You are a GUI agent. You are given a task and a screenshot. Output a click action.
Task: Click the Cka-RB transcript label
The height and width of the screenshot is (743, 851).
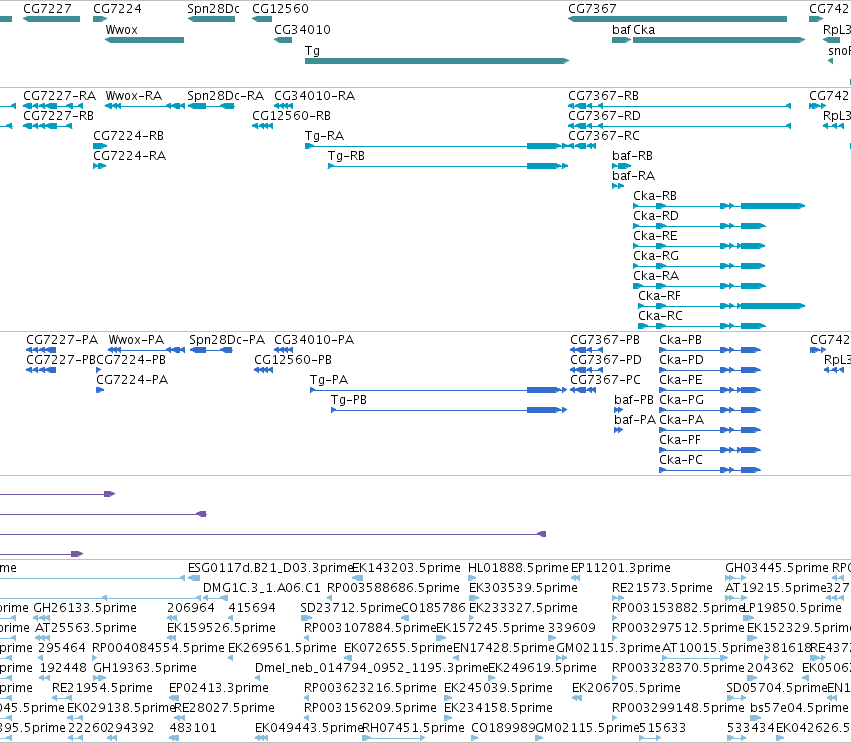click(655, 196)
